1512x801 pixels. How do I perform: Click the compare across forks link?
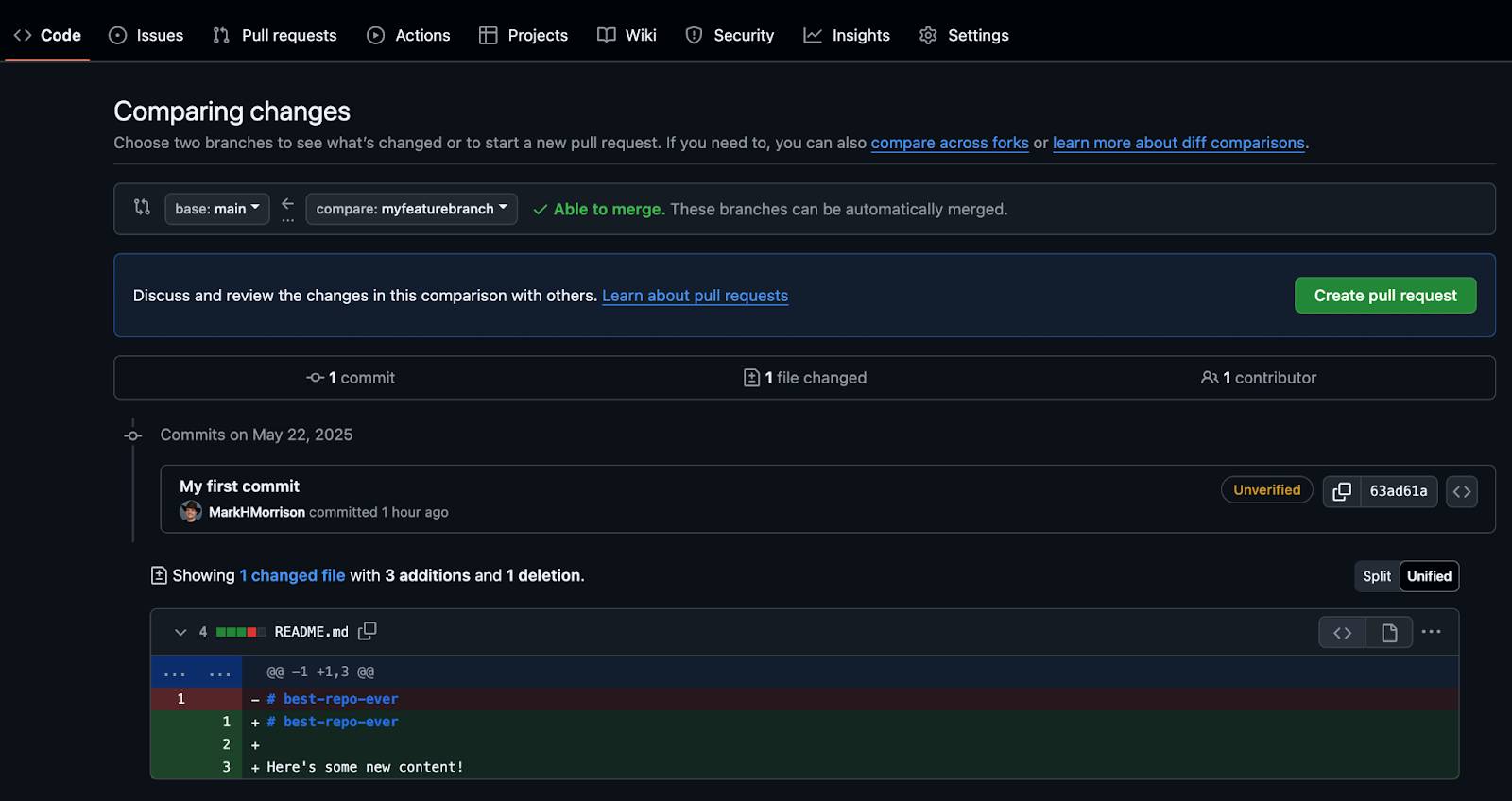(950, 143)
